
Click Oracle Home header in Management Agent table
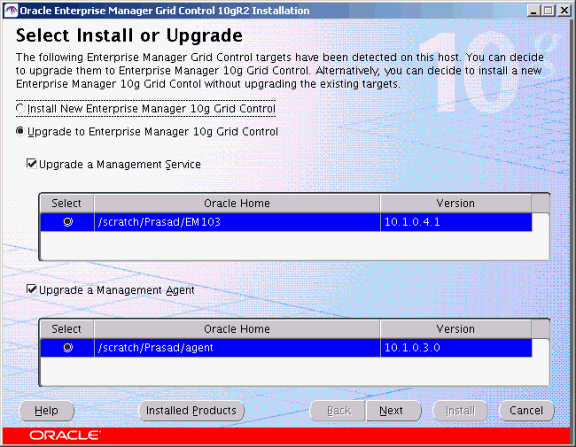coord(237,329)
